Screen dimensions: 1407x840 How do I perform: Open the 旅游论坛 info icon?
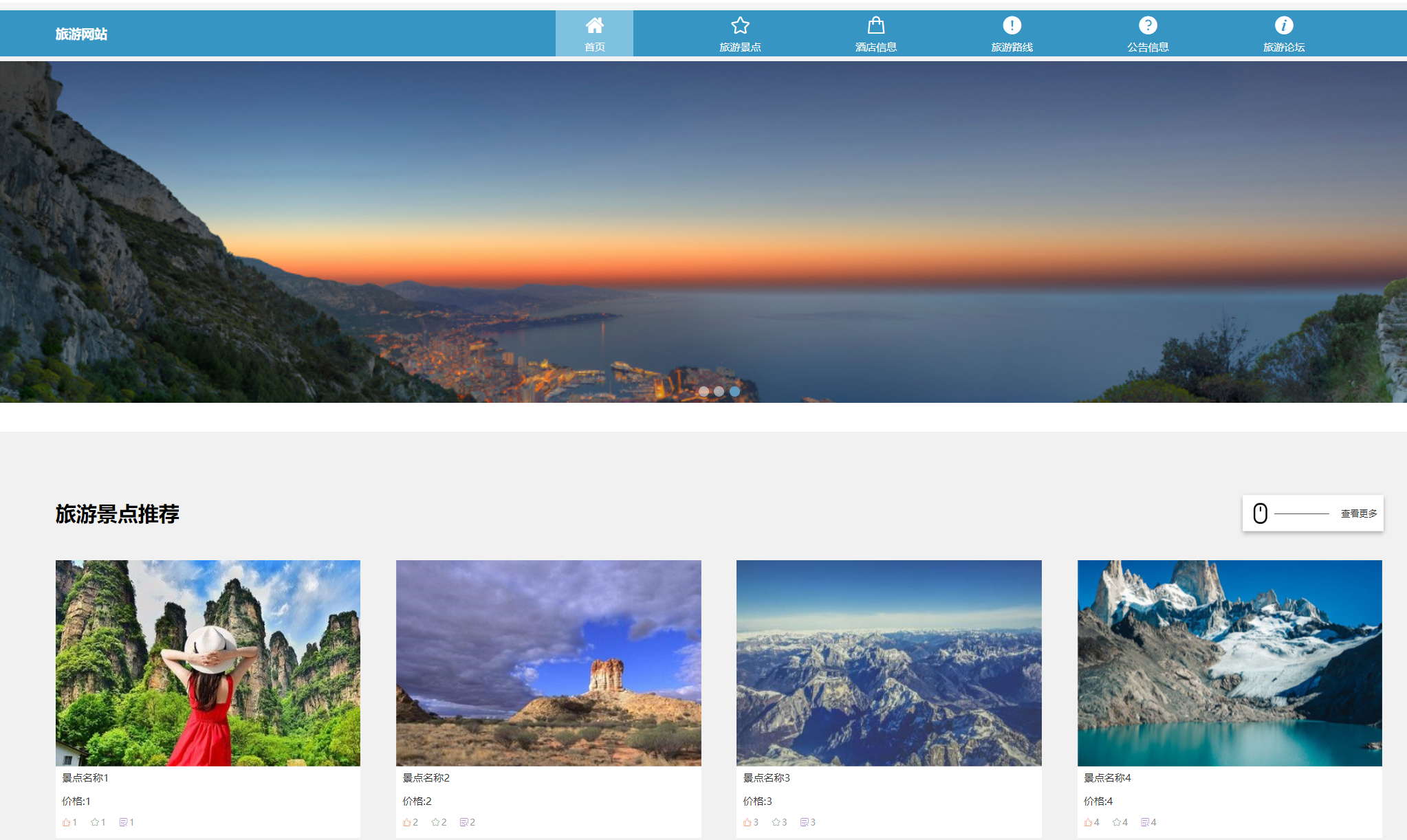tap(1283, 25)
